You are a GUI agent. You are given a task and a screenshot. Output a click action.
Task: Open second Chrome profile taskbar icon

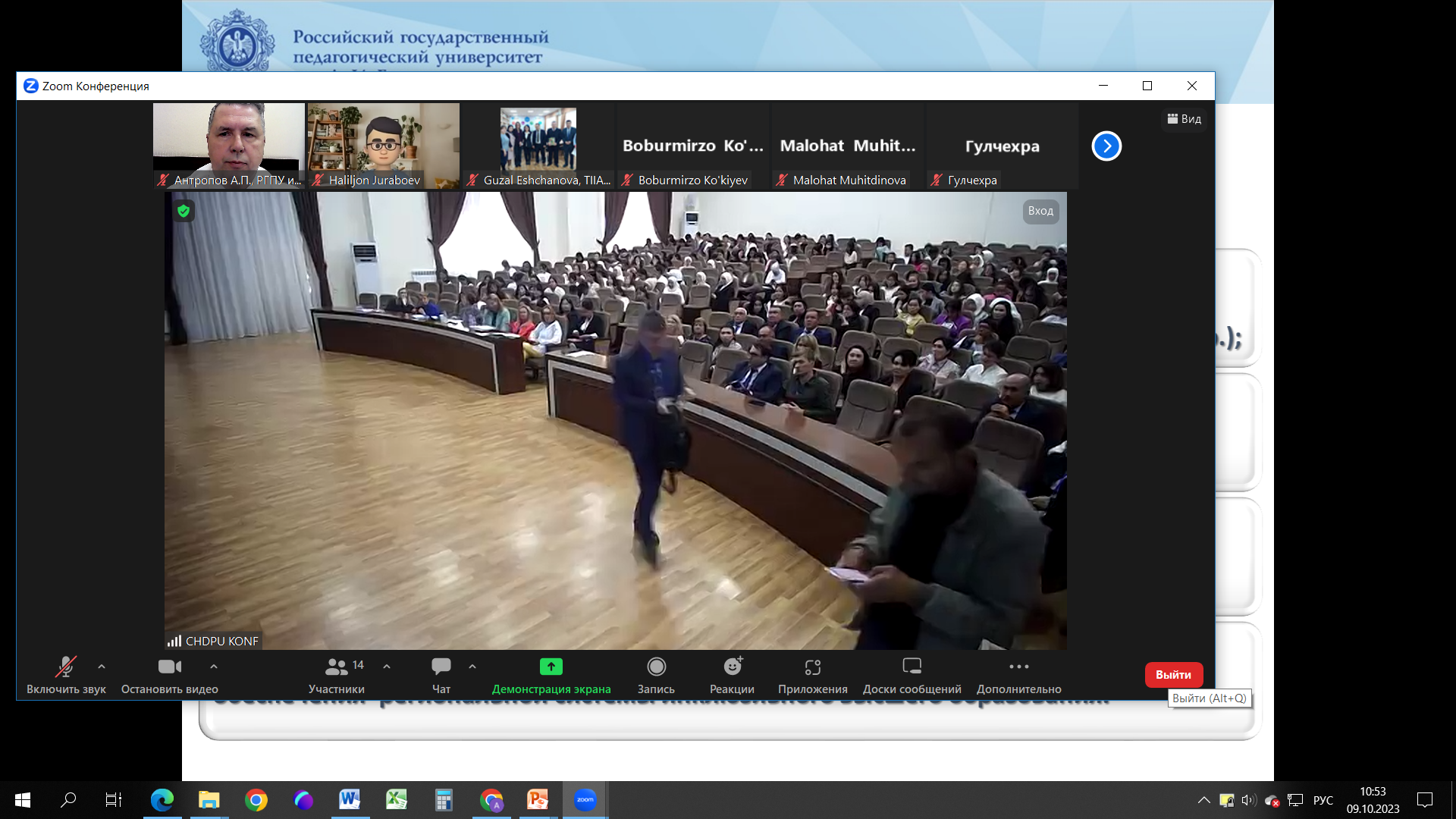[491, 799]
